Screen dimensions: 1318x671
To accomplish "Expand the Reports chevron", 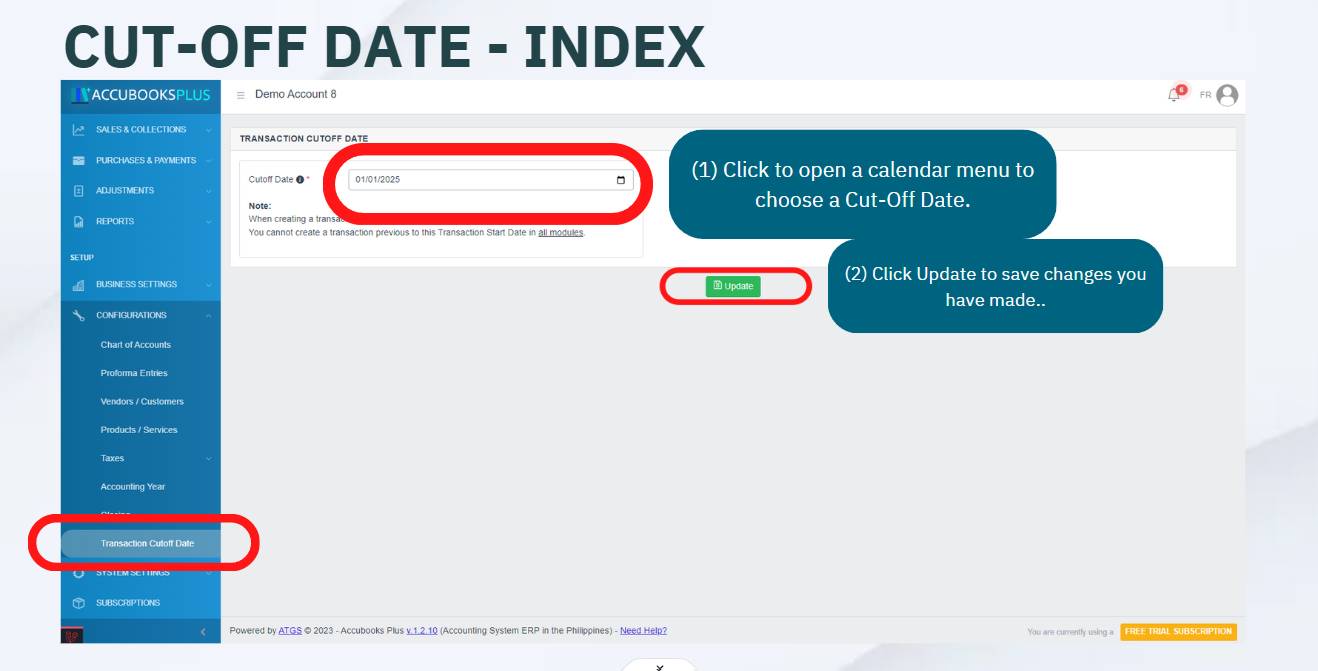I will [208, 221].
